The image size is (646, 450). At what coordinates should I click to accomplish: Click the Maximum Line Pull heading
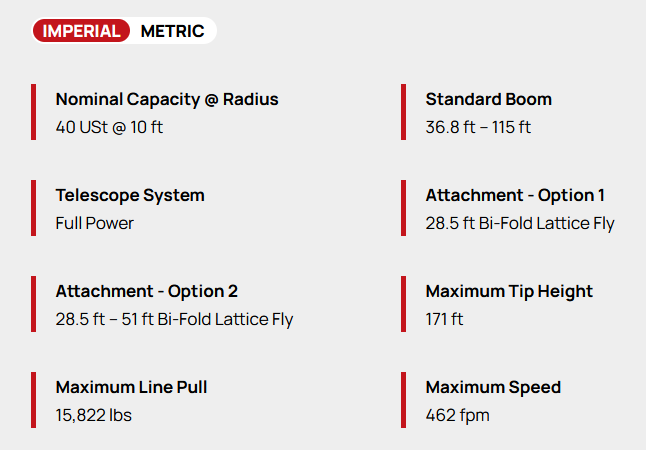click(132, 387)
